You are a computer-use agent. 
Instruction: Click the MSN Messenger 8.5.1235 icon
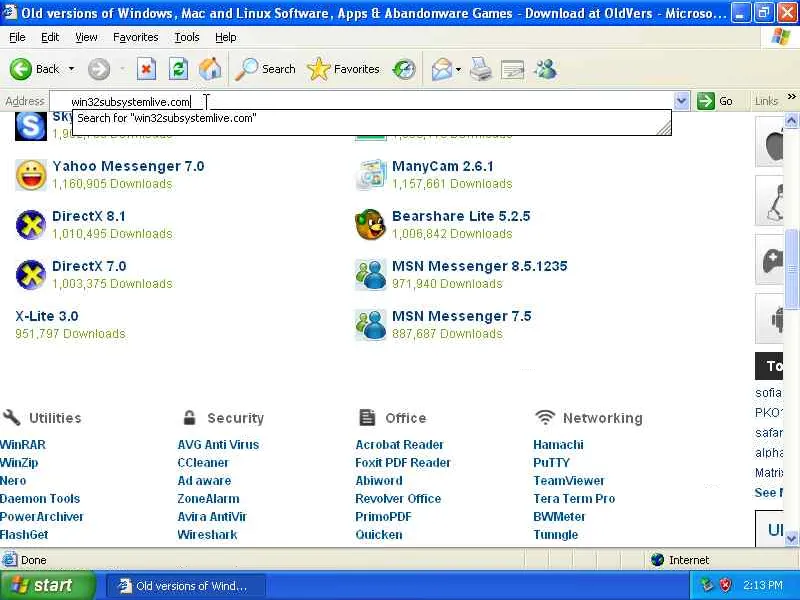371,274
